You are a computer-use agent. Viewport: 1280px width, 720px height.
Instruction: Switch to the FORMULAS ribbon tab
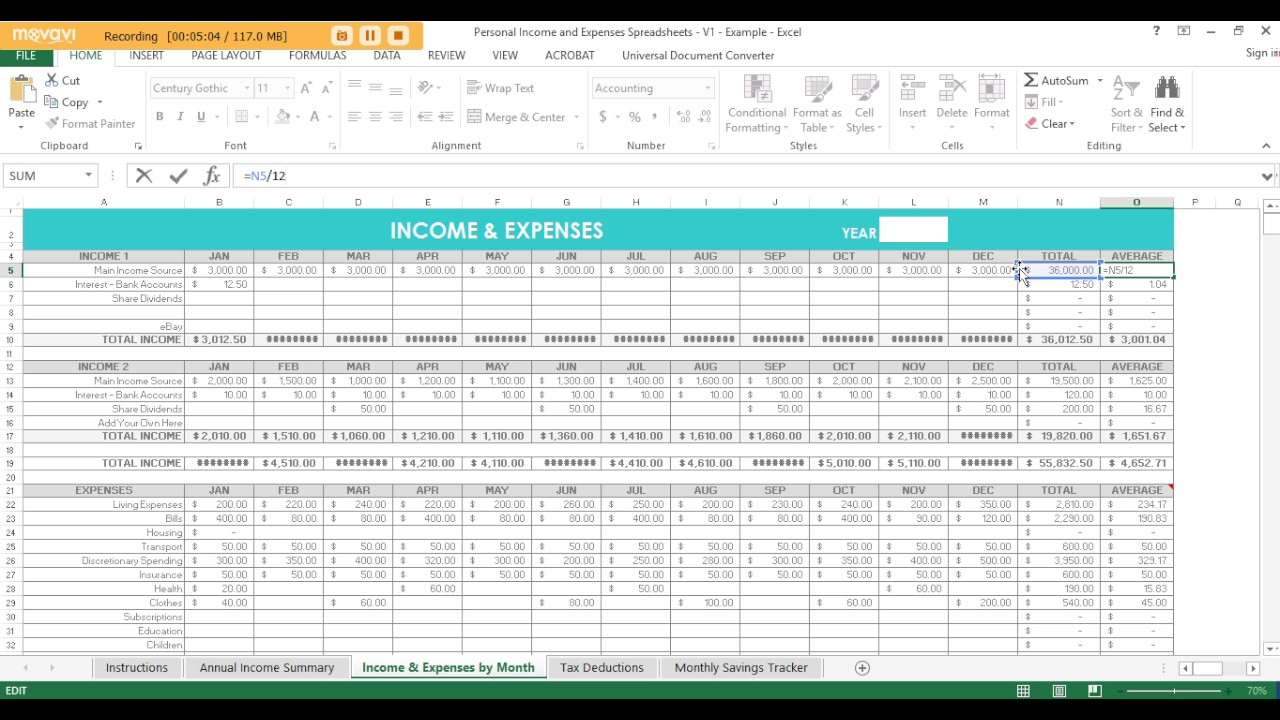point(317,55)
